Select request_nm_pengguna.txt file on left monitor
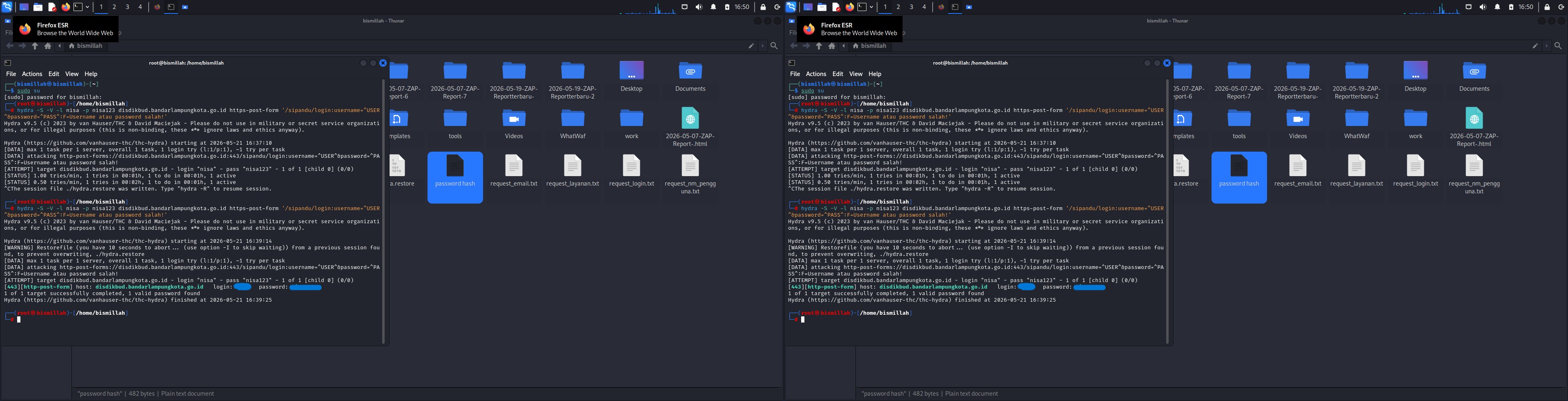Image resolution: width=1568 pixels, height=401 pixels. 690,175
